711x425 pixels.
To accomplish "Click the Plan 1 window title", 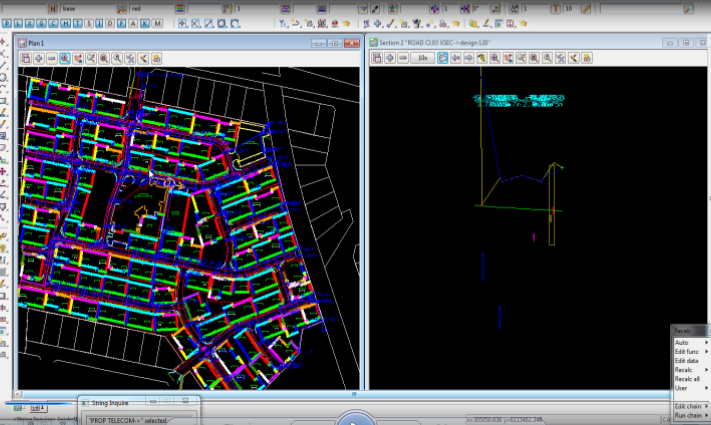I will pos(36,43).
